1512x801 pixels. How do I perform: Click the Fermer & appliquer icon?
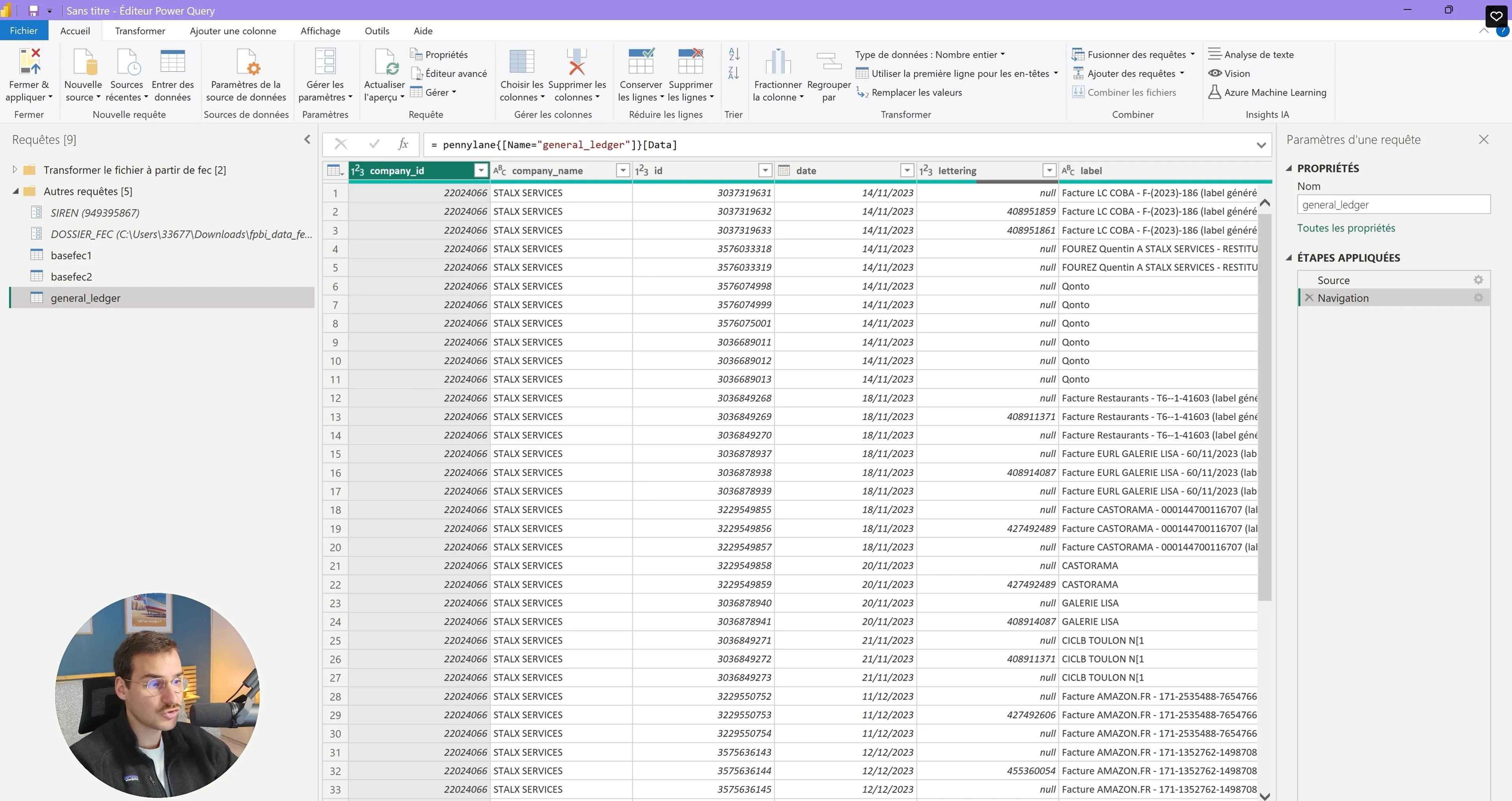(29, 61)
